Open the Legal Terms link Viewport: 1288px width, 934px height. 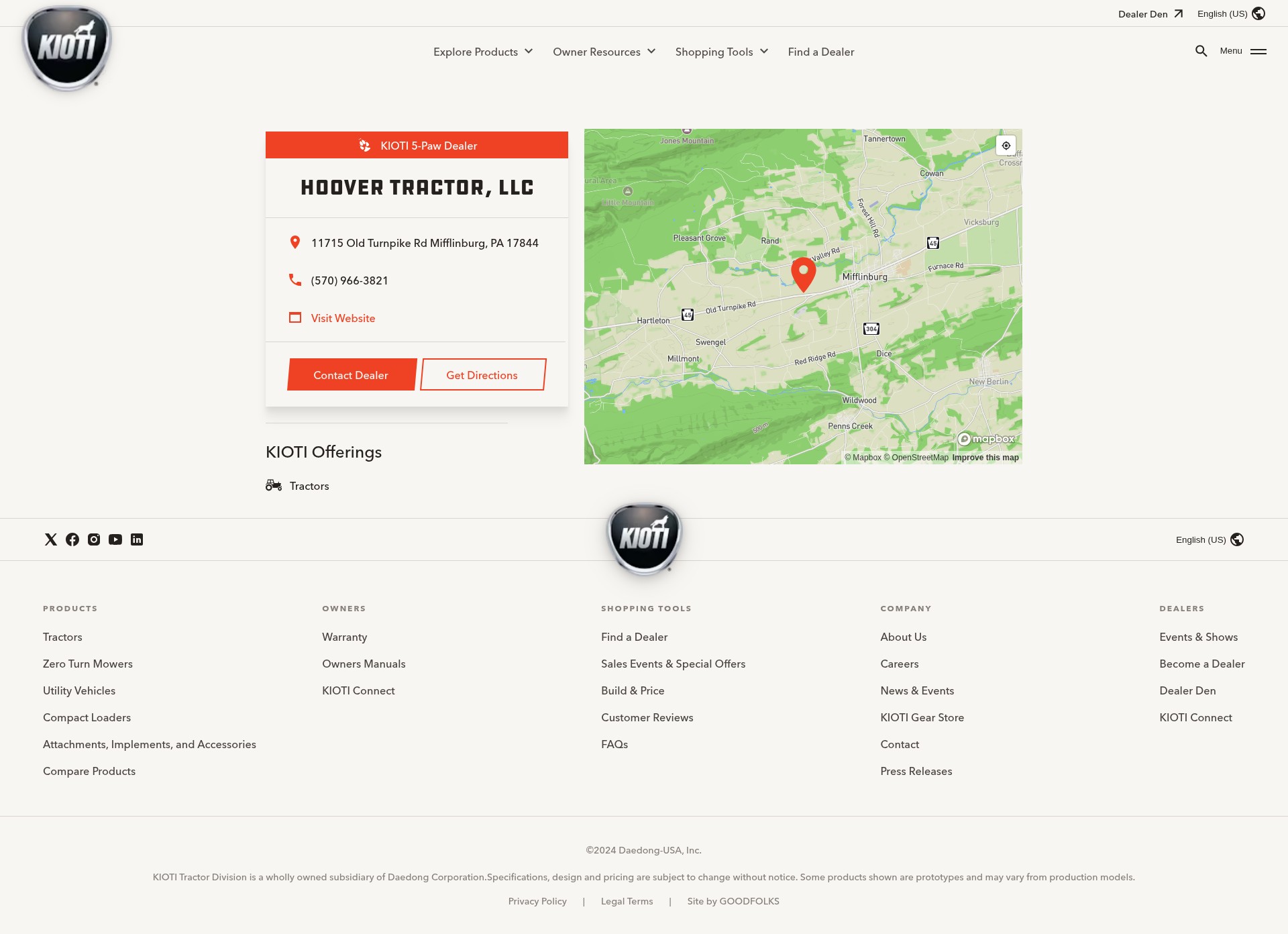click(x=627, y=901)
